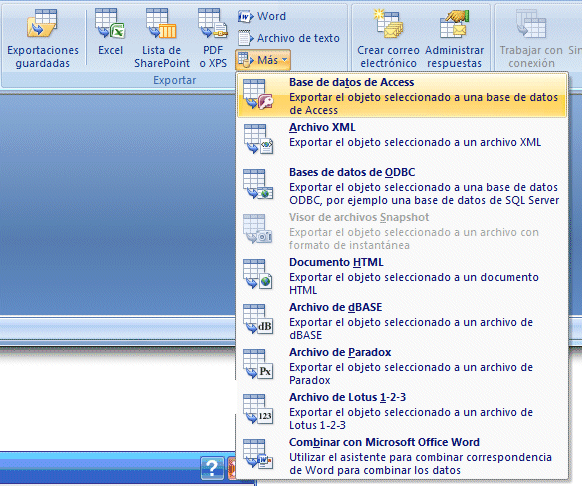Viewport: 582px width, 486px height.
Task: Click the Archivo XML menu icon
Action: [258, 139]
